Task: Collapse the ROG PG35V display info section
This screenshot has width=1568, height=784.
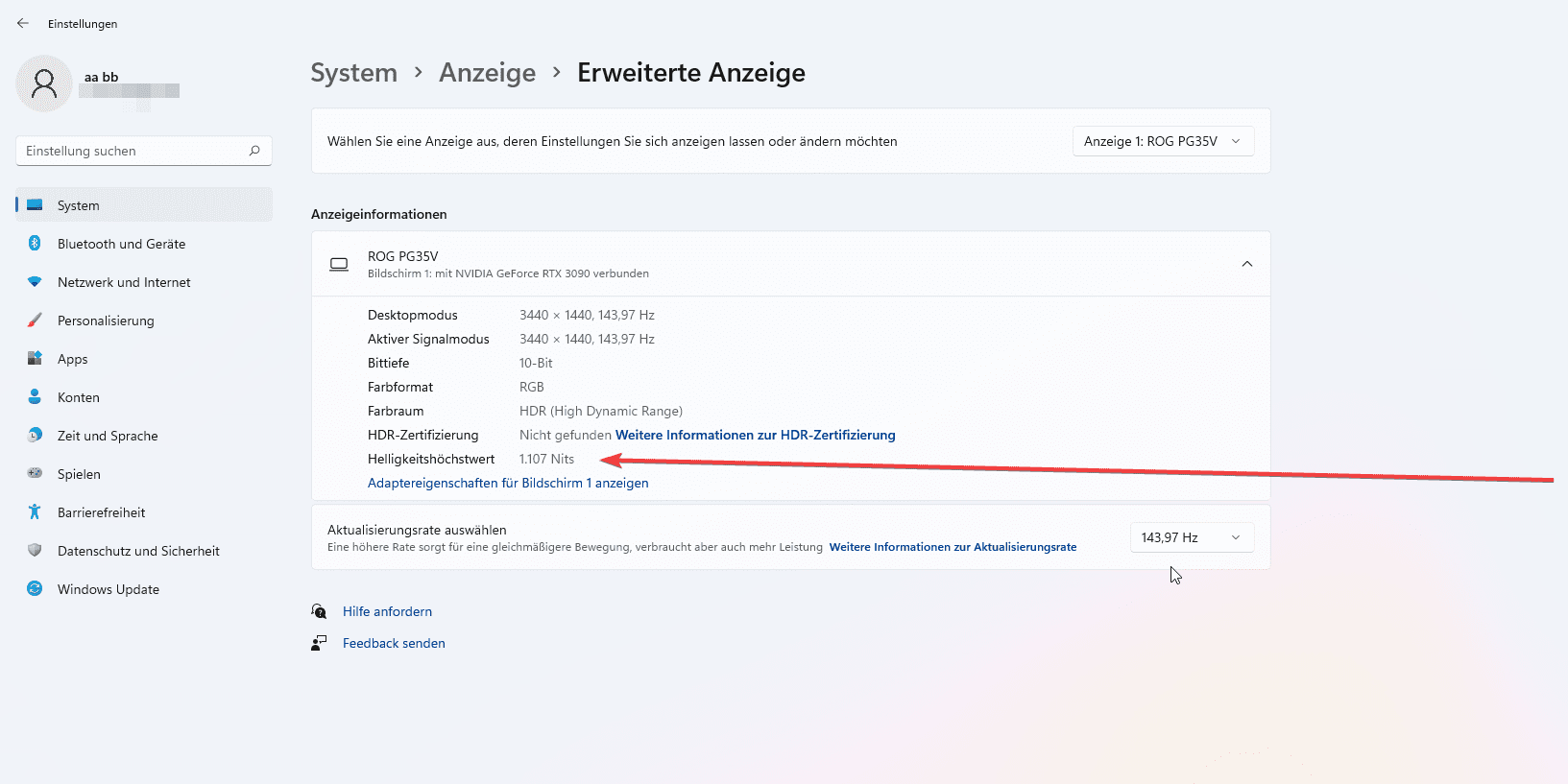Action: [x=1246, y=264]
